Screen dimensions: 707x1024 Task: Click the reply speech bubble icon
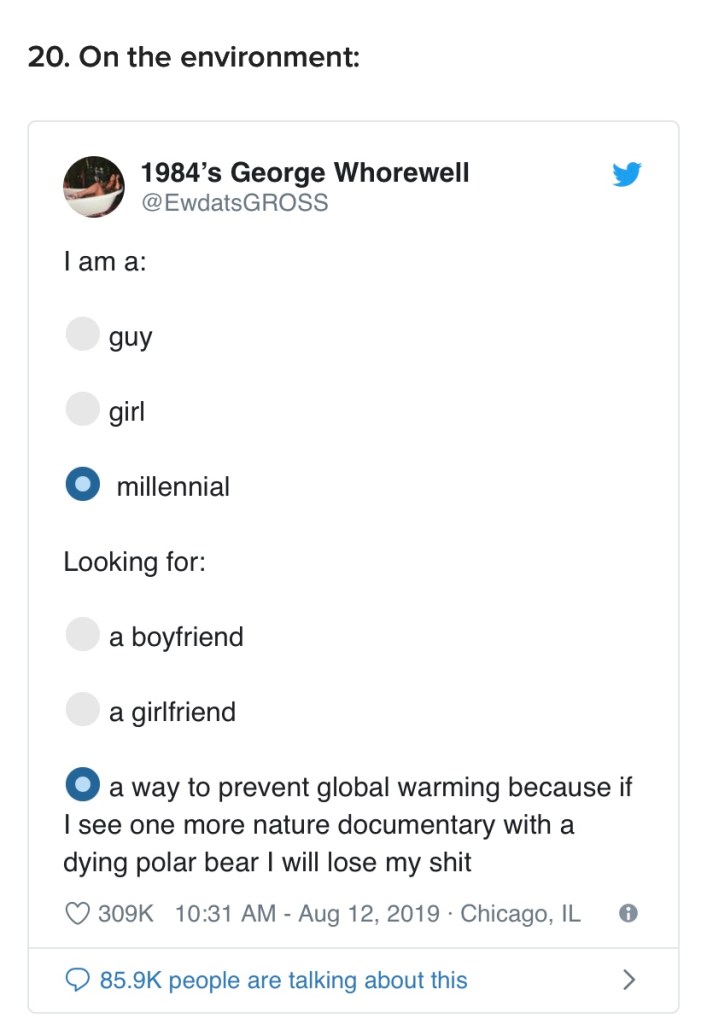78,979
